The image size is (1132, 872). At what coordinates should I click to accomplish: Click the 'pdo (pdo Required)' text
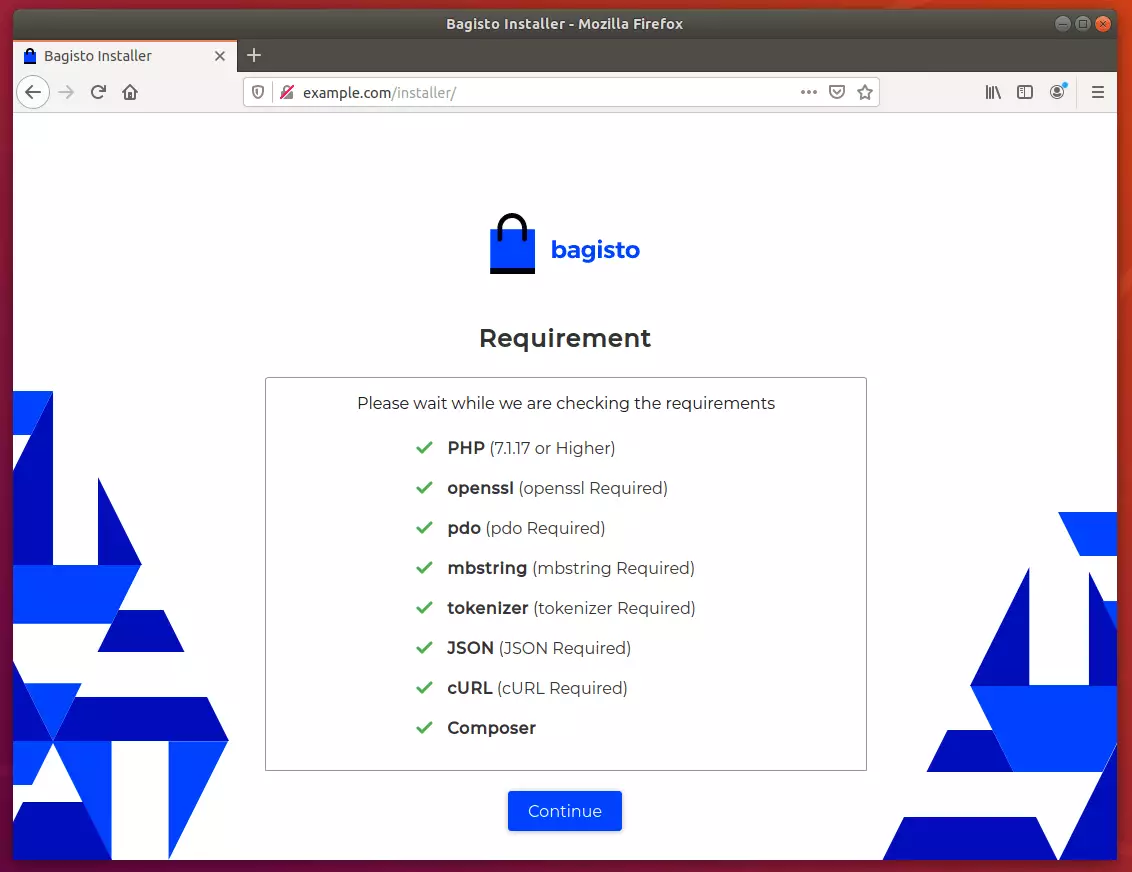click(x=526, y=528)
